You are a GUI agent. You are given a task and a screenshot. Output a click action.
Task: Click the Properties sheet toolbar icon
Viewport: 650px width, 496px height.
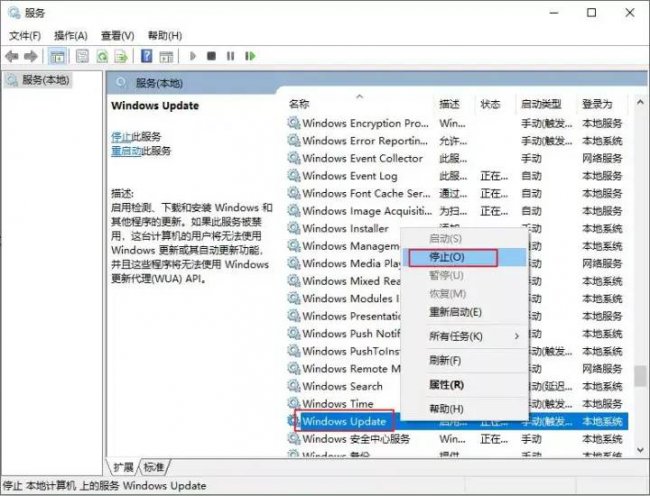(82, 56)
